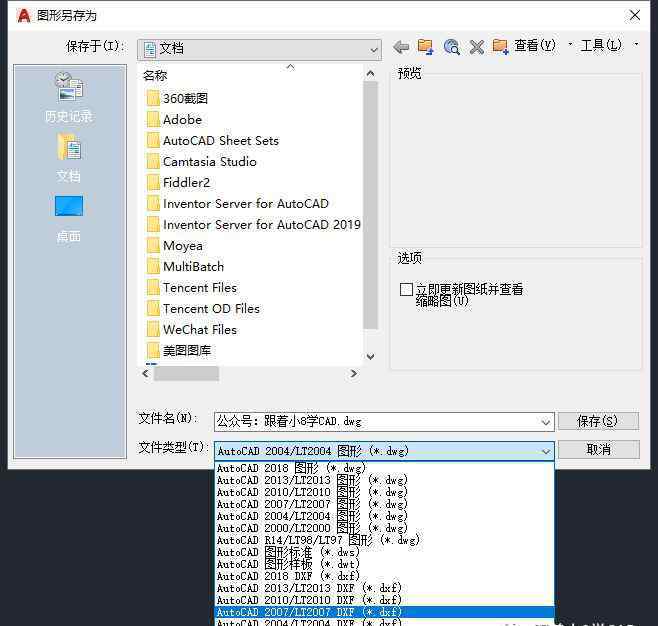Open the 历史记录 sidebar shortcut
The width and height of the screenshot is (658, 626).
pyautogui.click(x=69, y=98)
